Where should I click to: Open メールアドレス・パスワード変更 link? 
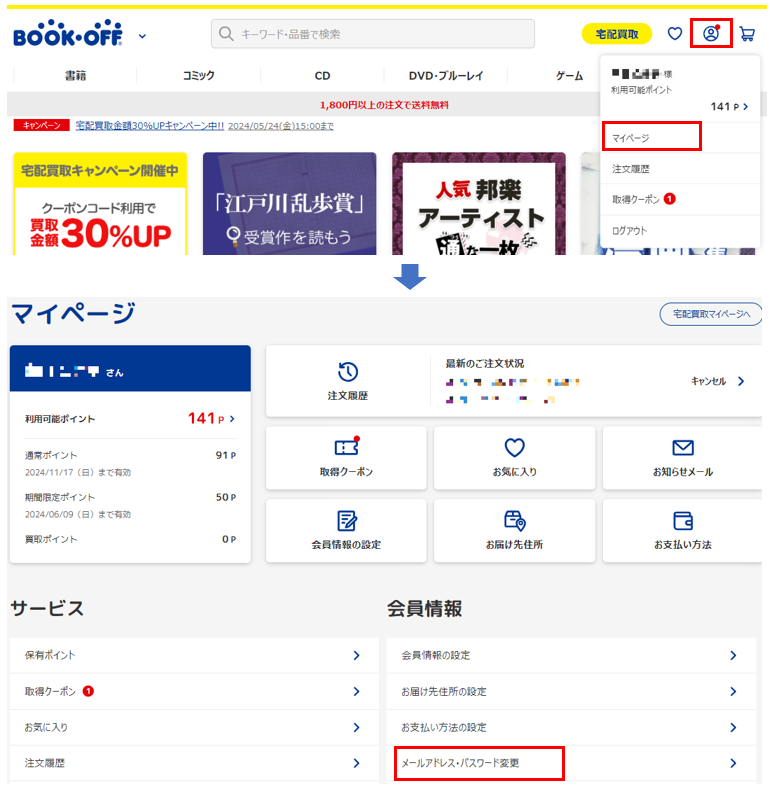[479, 763]
